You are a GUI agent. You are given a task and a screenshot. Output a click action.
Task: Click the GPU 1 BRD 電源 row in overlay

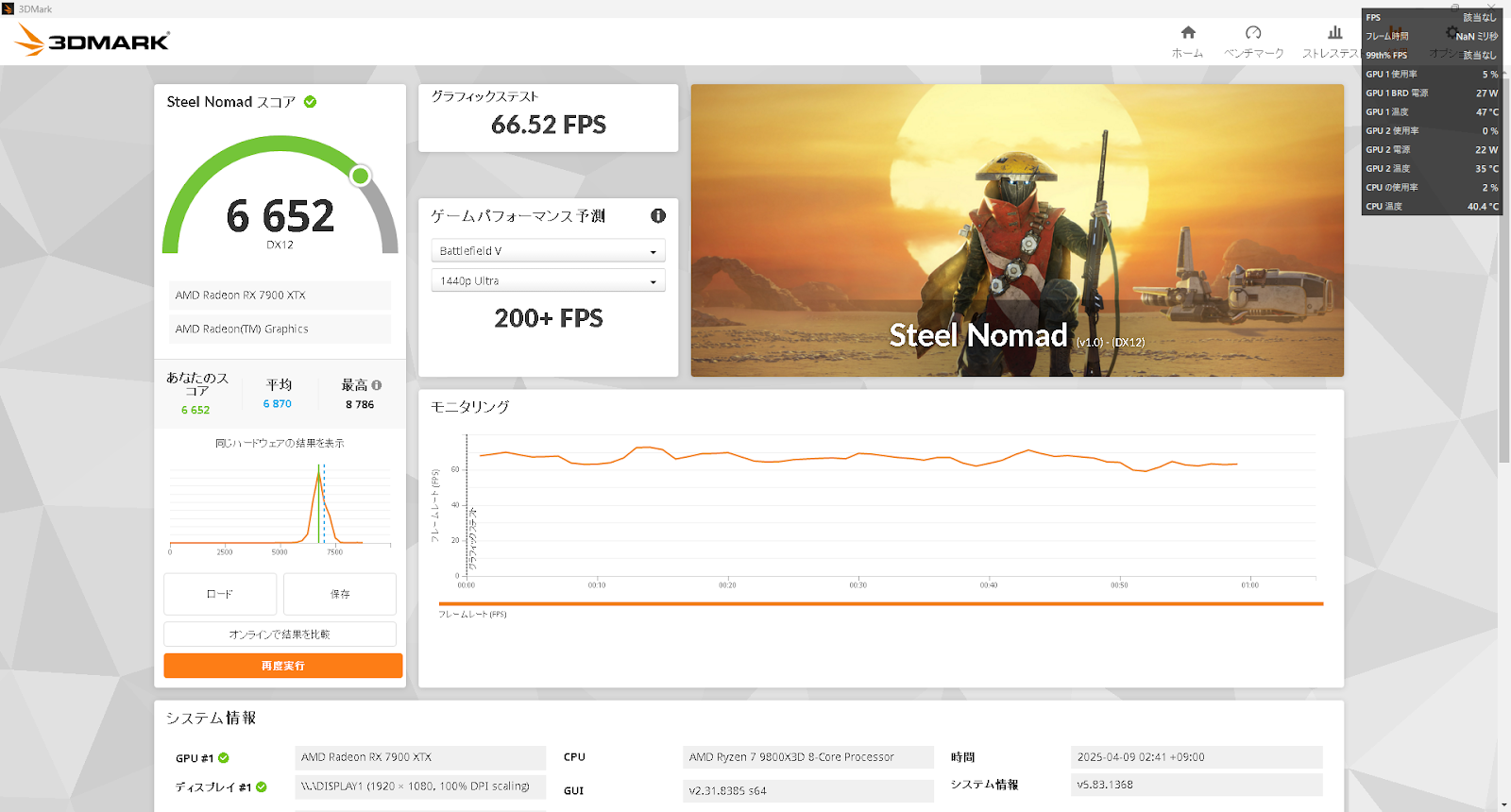point(1432,93)
